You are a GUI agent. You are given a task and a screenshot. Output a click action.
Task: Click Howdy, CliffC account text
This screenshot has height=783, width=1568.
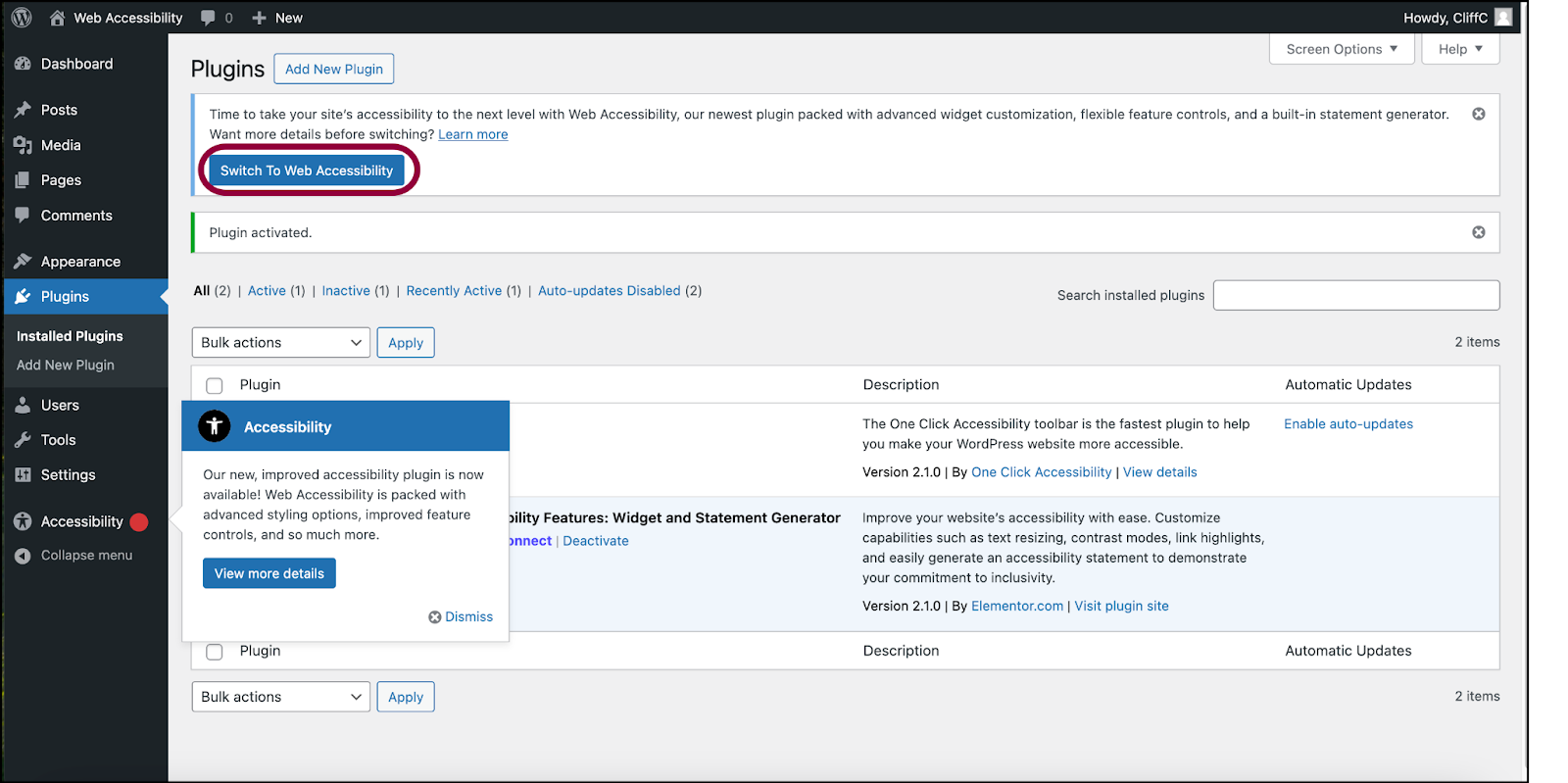coord(1445,18)
